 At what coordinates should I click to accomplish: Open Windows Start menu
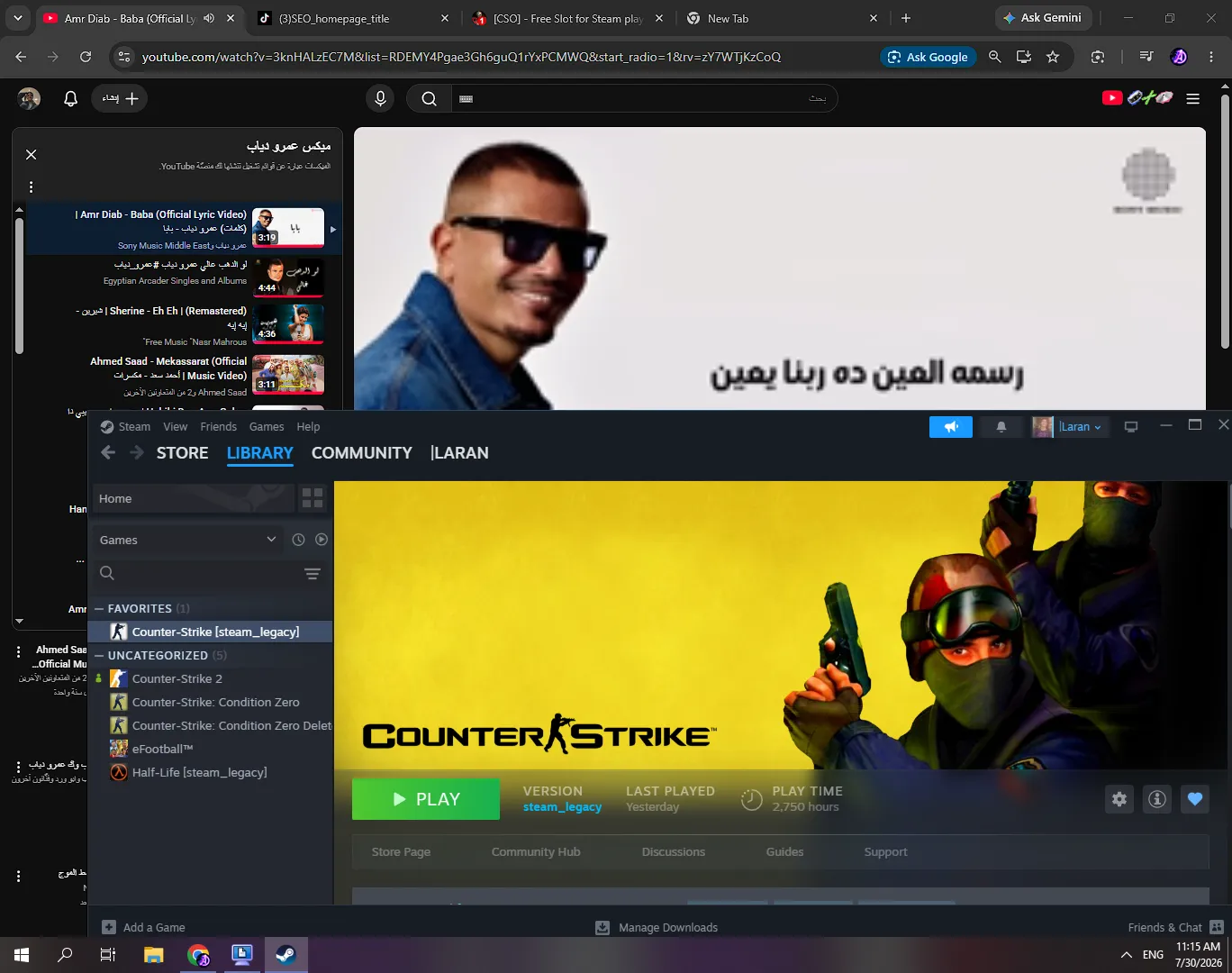click(22, 955)
